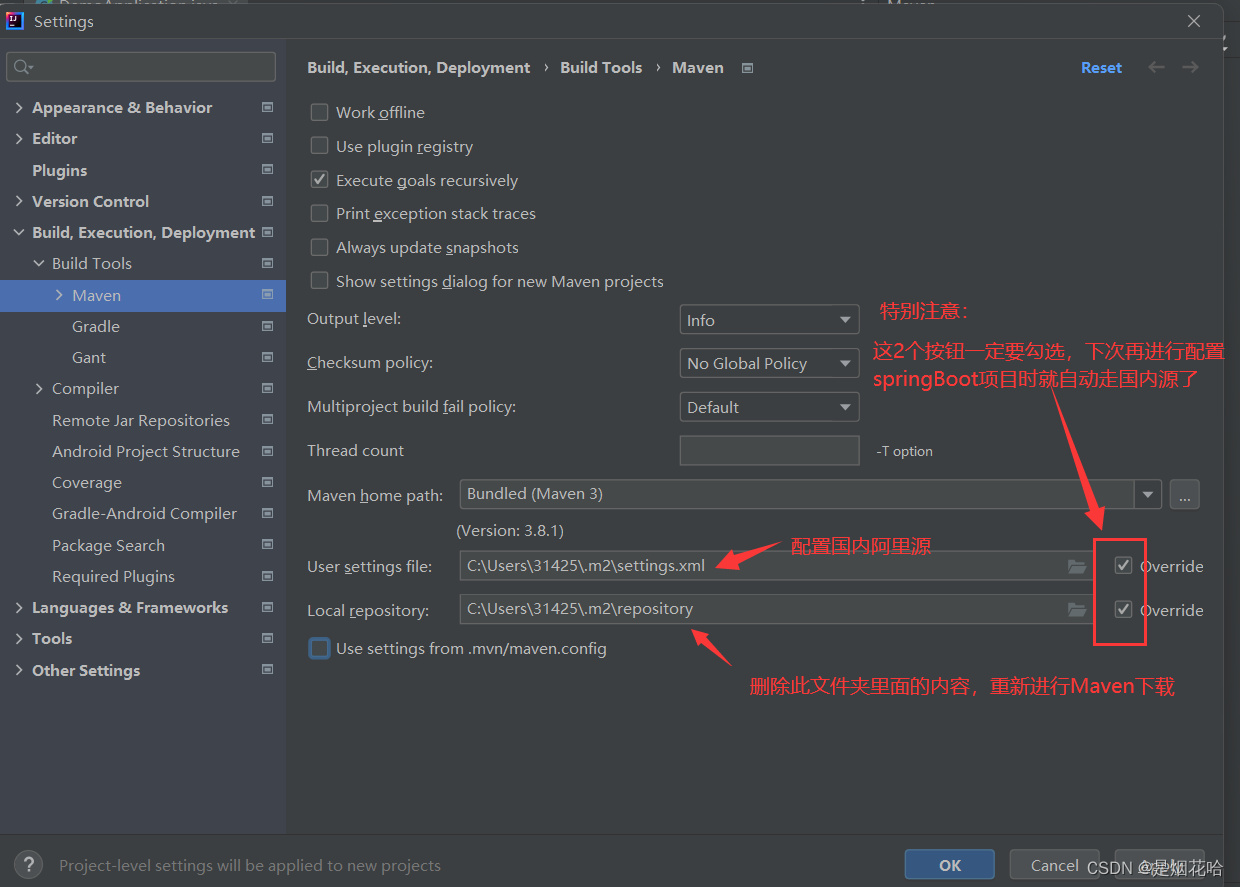This screenshot has width=1240, height=887.
Task: Expand the Appearance & Behavior section
Action: pos(19,107)
